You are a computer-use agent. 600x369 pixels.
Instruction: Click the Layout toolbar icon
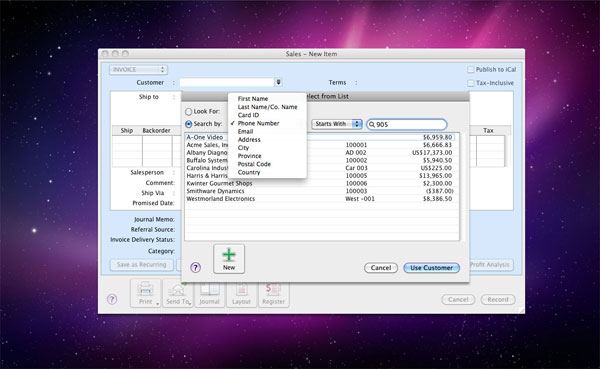tap(241, 293)
